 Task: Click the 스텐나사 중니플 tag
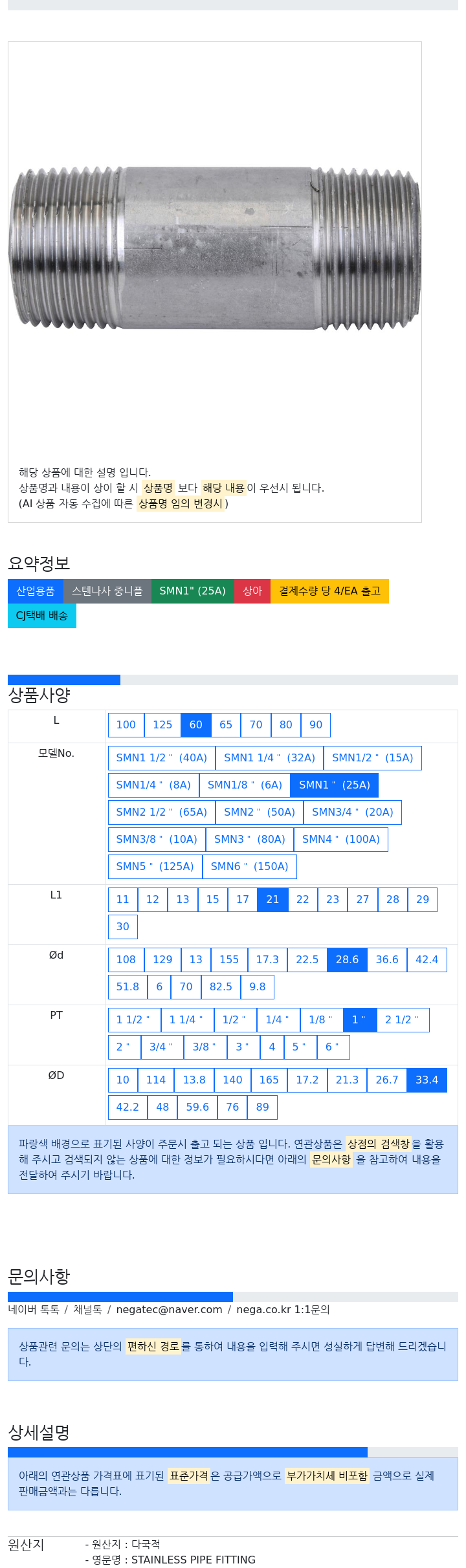coord(107,591)
